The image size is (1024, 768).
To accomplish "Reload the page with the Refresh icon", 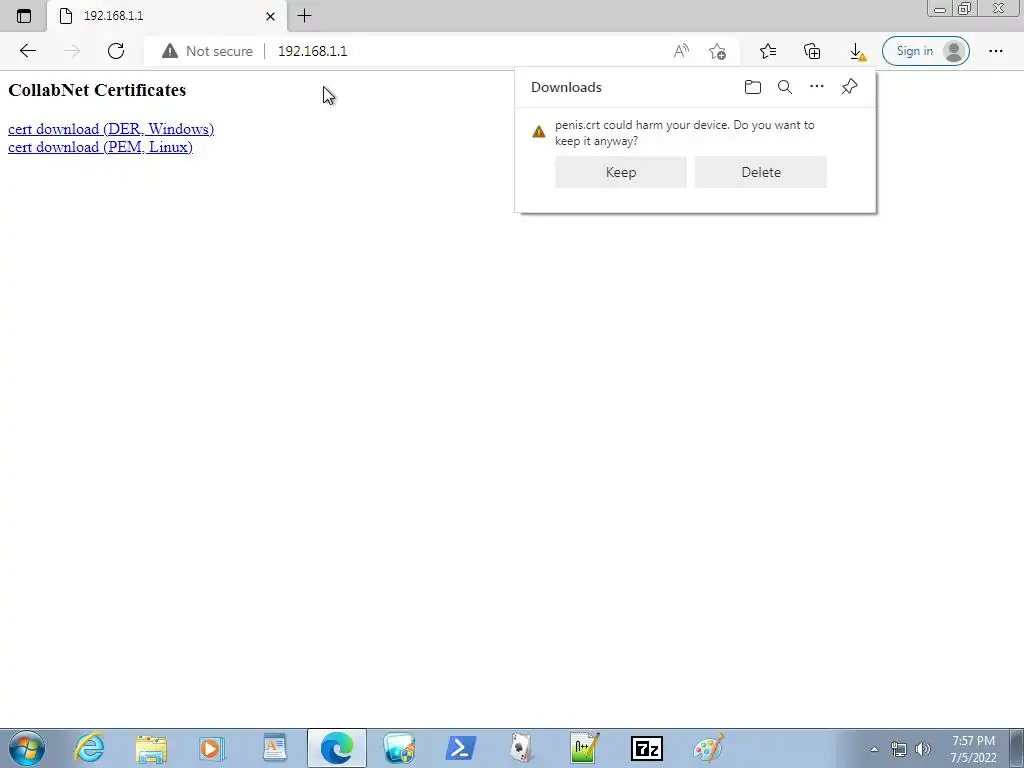I will [116, 51].
